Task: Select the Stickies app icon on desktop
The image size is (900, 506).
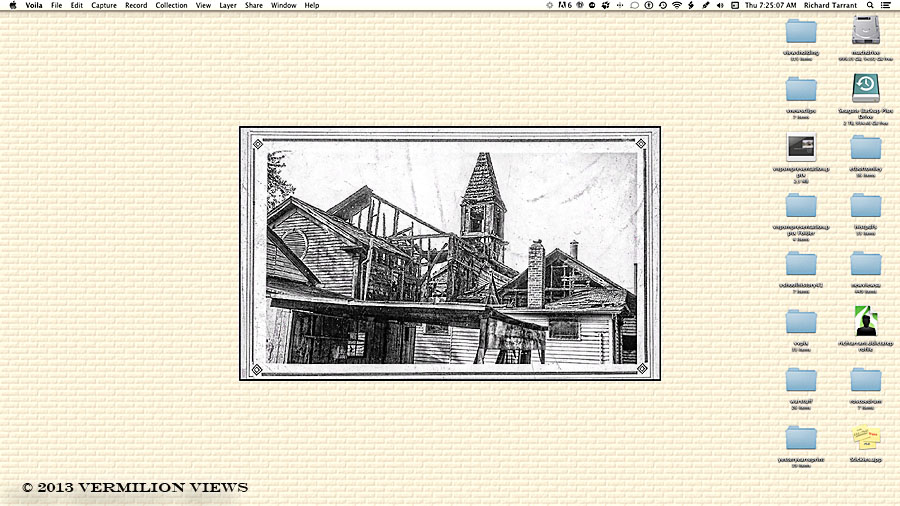Action: click(866, 439)
